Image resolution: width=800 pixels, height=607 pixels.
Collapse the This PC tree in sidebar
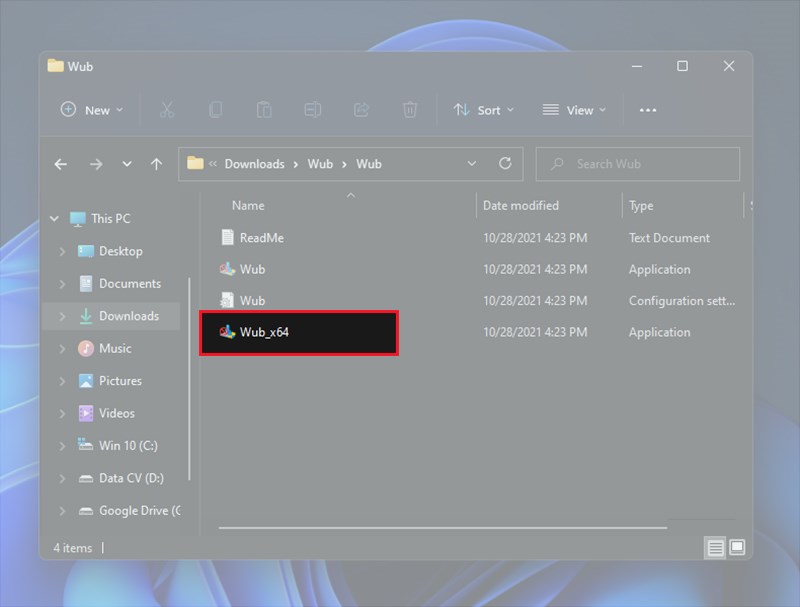pyautogui.click(x=54, y=218)
